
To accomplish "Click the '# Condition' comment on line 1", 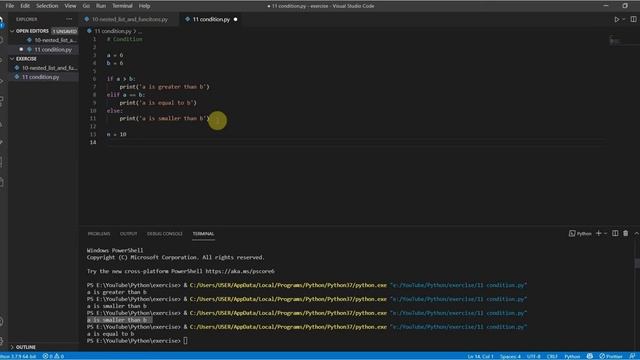I will pos(125,39).
